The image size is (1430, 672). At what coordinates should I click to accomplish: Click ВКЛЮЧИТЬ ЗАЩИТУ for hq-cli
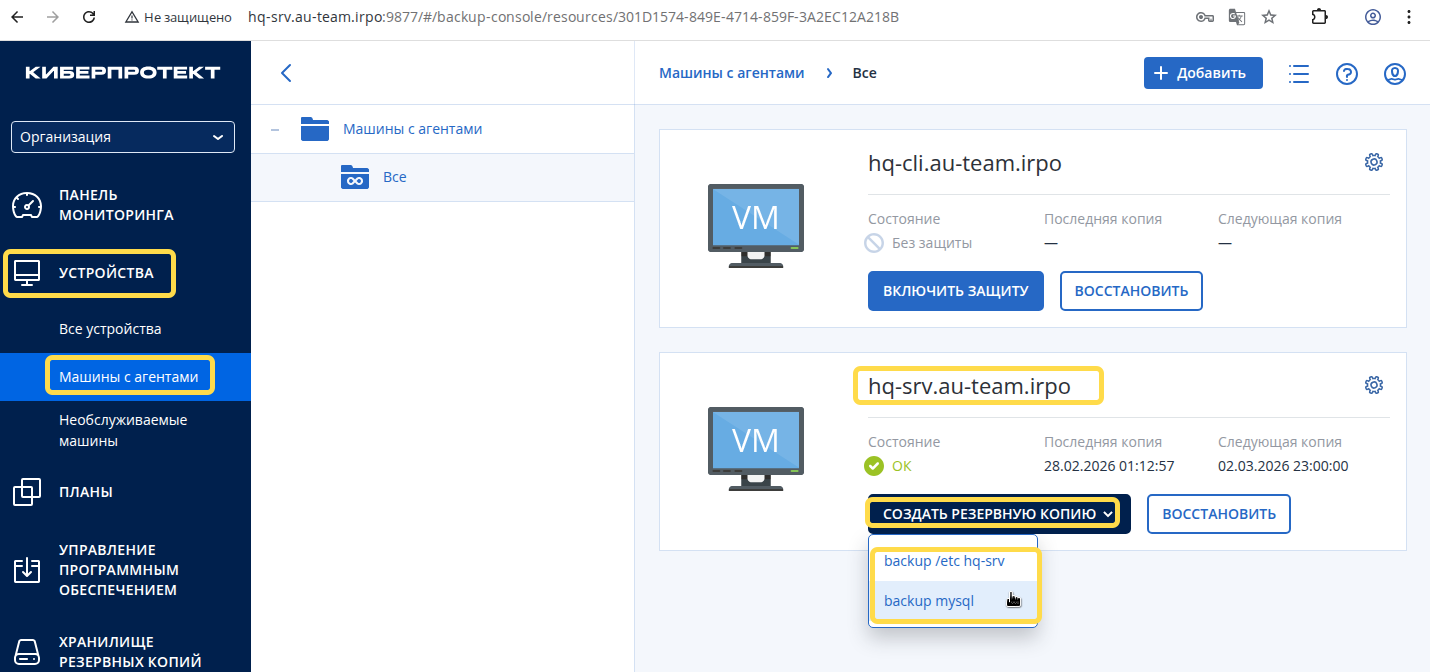coord(956,291)
